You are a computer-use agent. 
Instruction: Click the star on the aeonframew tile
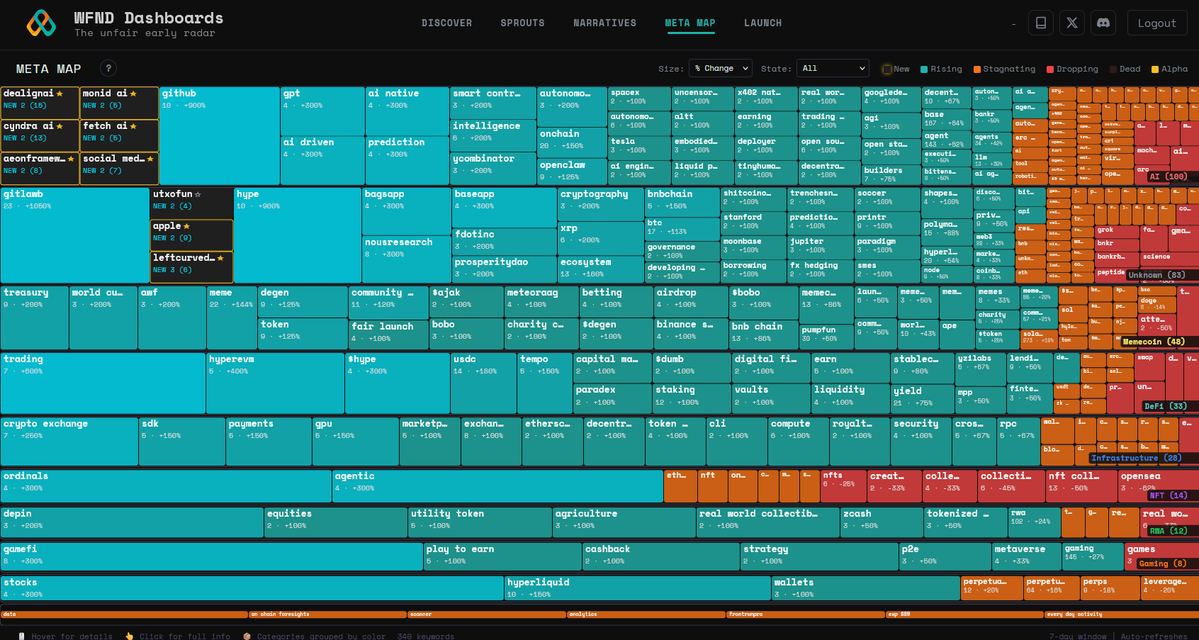point(71,158)
